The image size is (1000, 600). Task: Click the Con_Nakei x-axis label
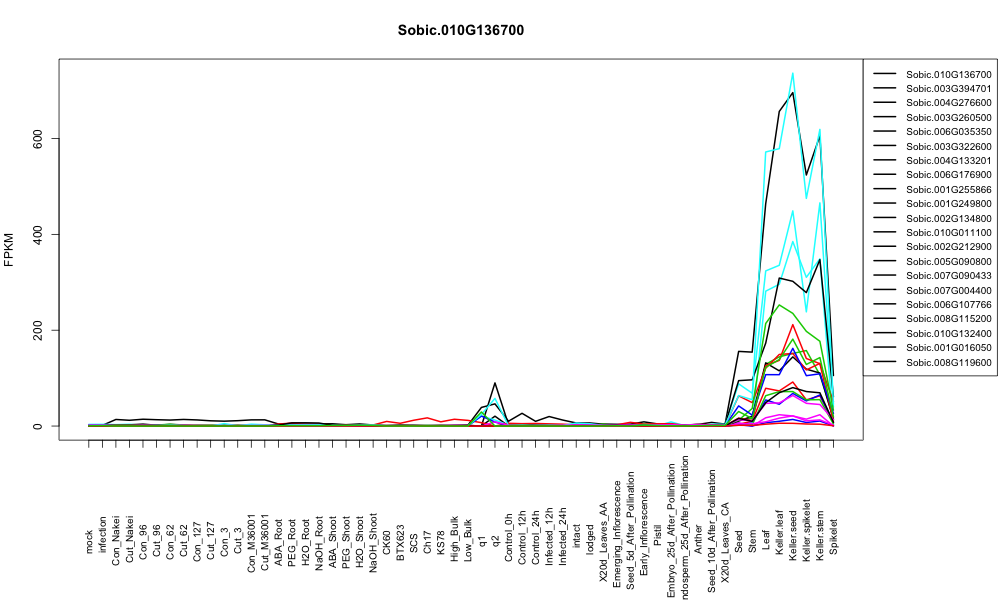116,534
